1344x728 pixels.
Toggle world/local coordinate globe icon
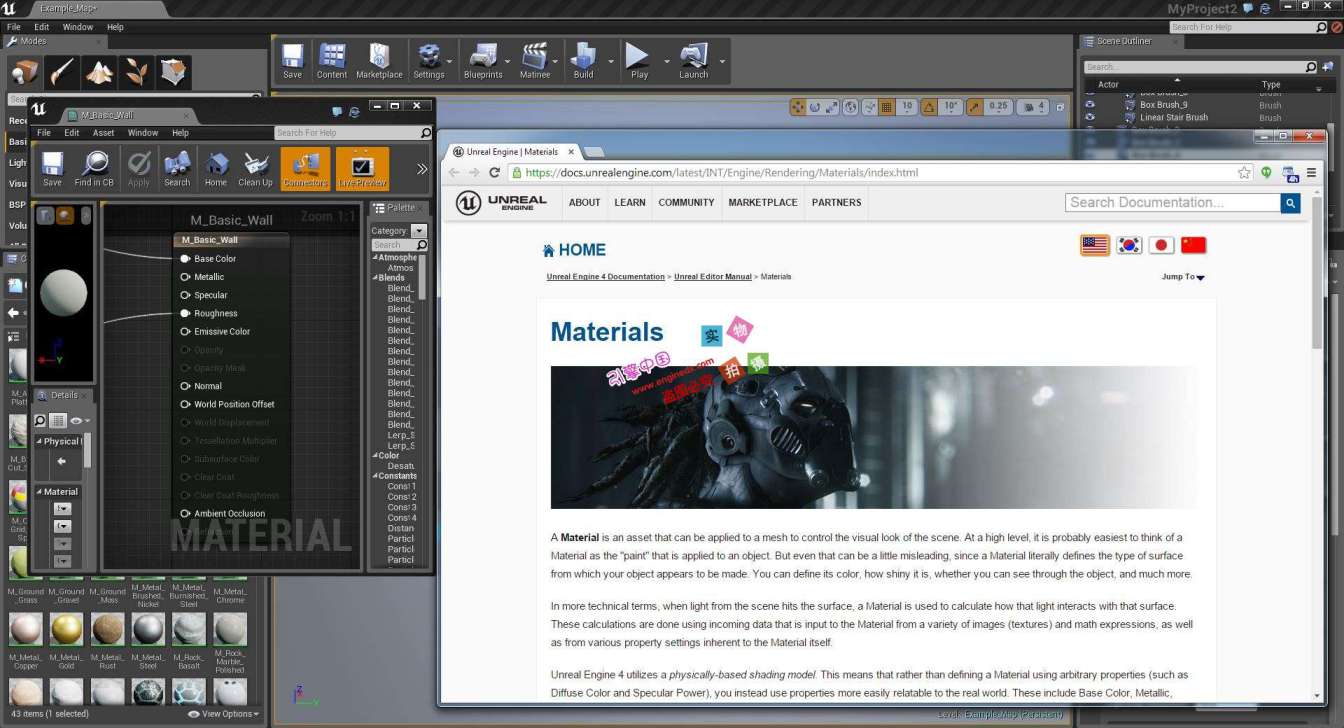point(850,107)
